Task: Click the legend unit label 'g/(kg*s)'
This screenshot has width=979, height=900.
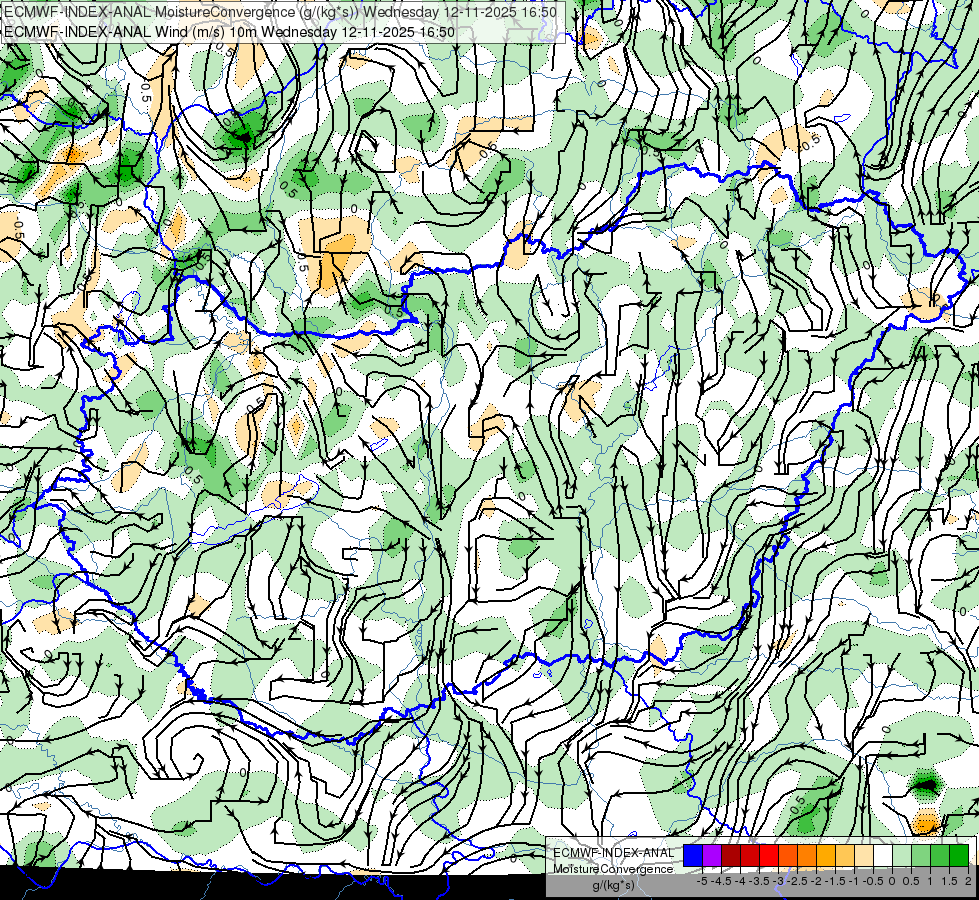Action: click(x=613, y=886)
